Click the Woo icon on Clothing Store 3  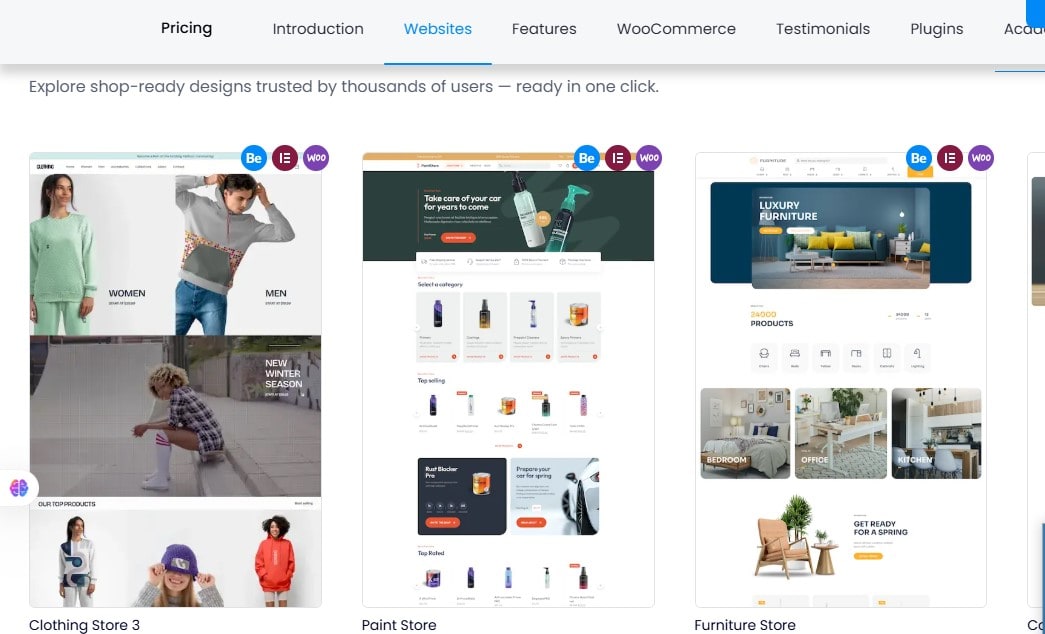(x=316, y=158)
